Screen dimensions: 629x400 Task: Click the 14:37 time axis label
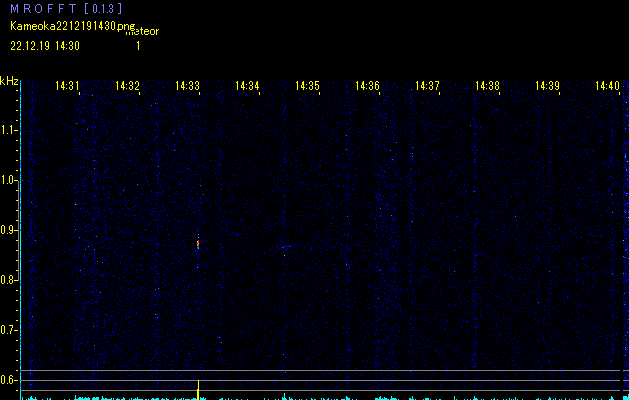(427, 86)
